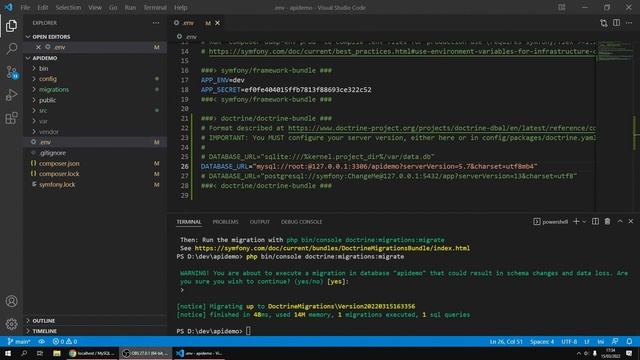Image resolution: width=640 pixels, height=360 pixels.
Task: Split the terminal panel
Action: pyautogui.click(x=596, y=221)
